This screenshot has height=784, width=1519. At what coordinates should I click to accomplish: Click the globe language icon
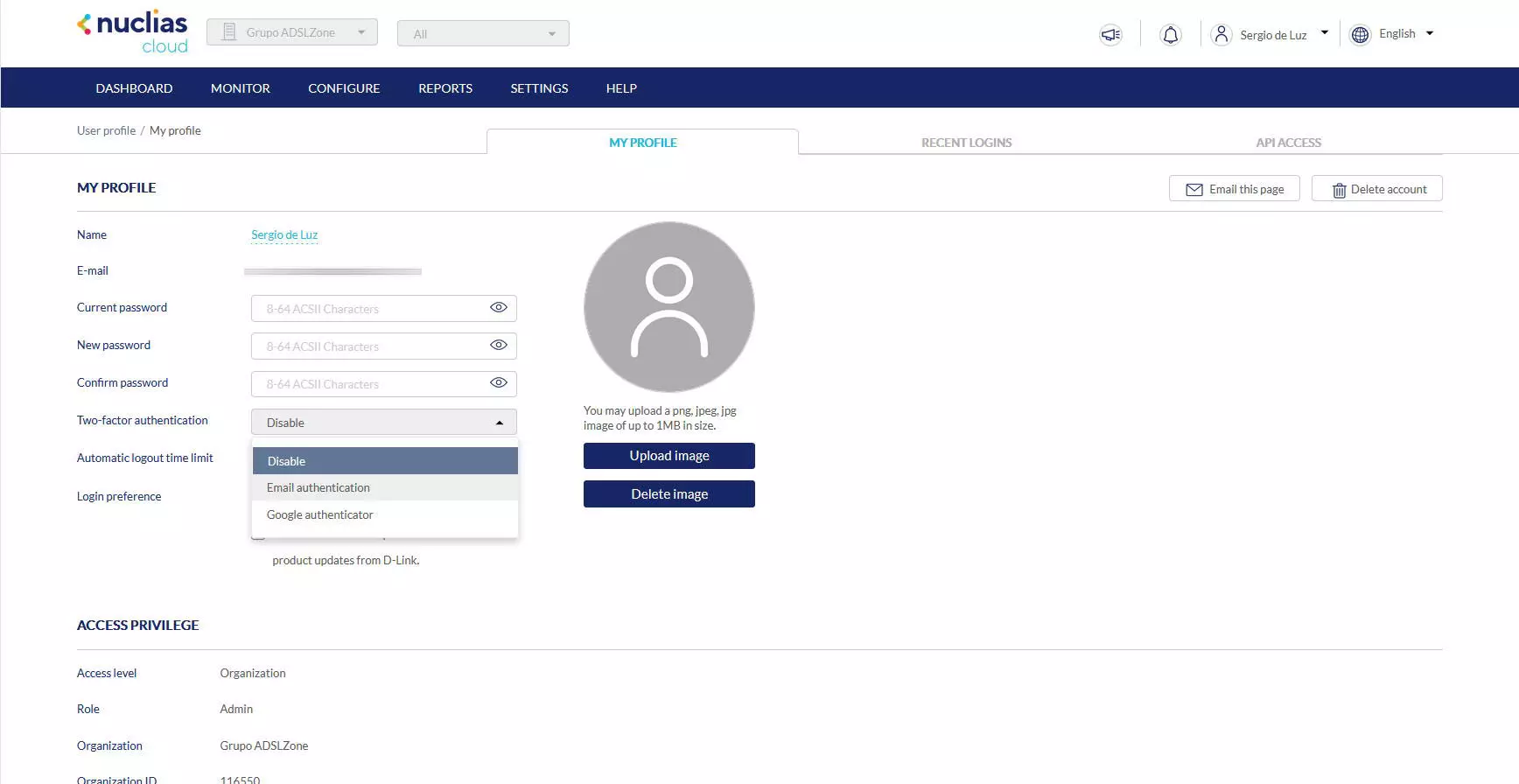(1360, 35)
